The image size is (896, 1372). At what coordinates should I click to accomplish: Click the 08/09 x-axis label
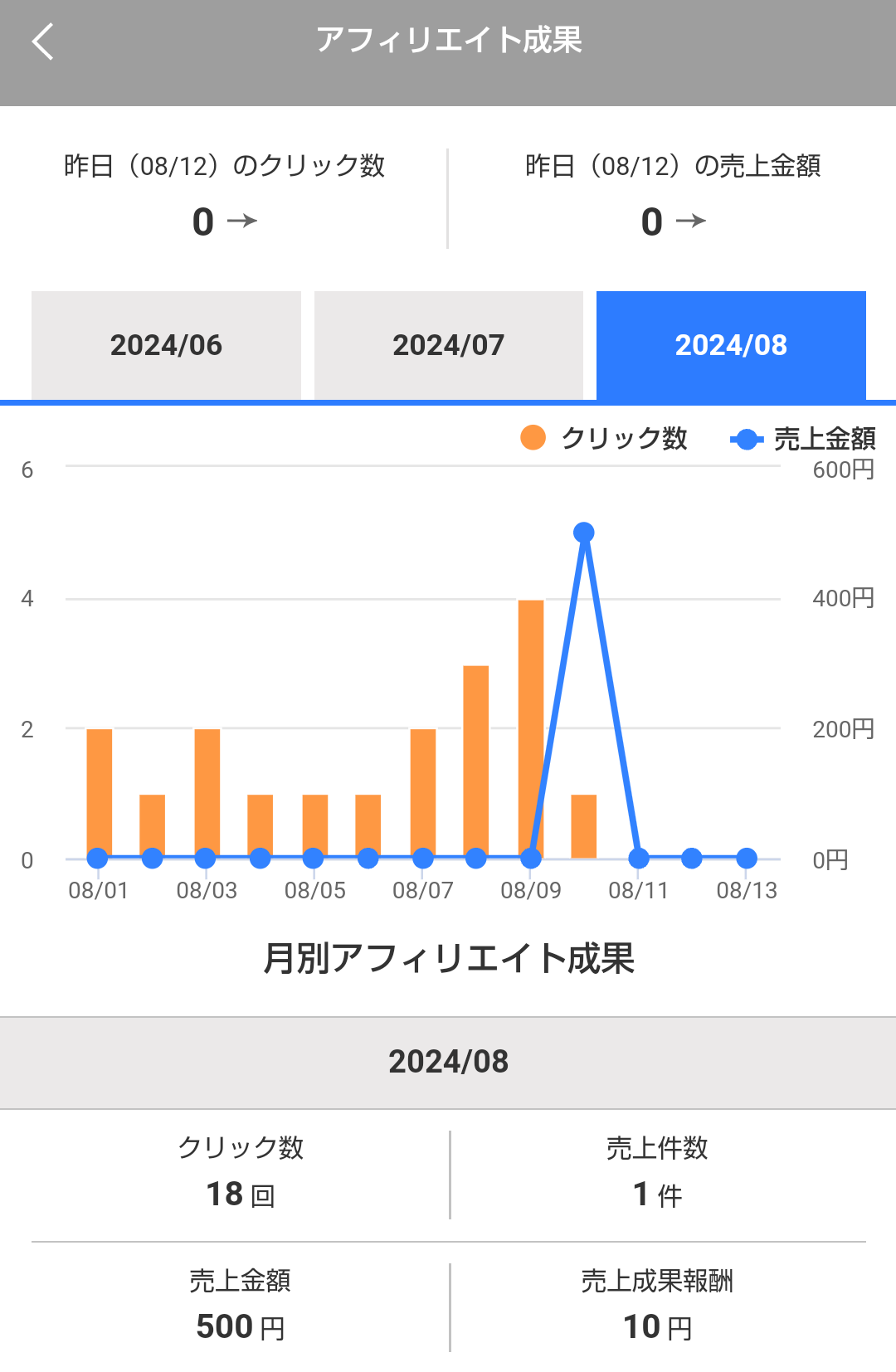pos(531,891)
